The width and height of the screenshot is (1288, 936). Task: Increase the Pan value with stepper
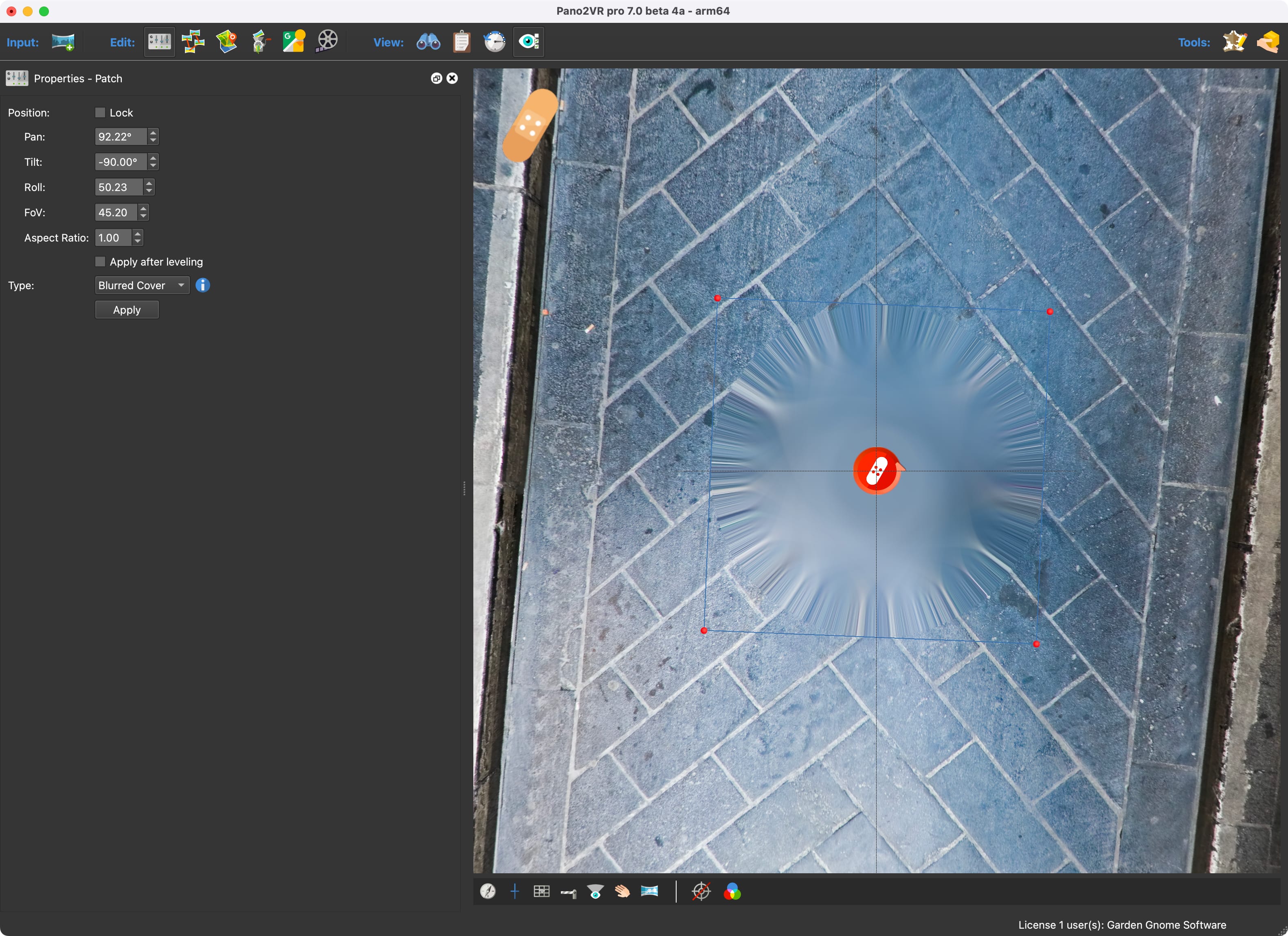pyautogui.click(x=153, y=133)
